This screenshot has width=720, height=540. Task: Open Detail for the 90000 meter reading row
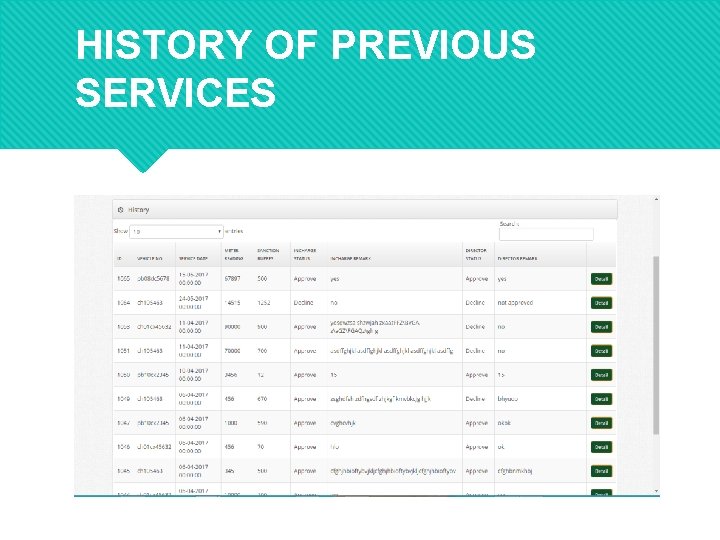pyautogui.click(x=601, y=327)
